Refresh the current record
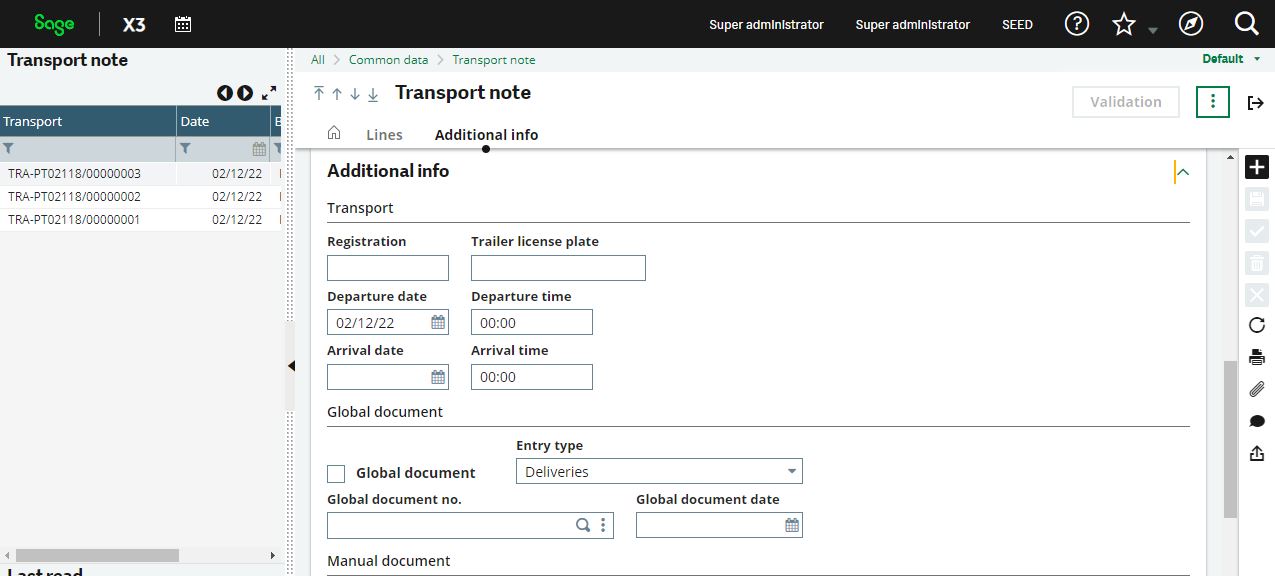Screen dimensions: 1275x576 pos(1256,323)
